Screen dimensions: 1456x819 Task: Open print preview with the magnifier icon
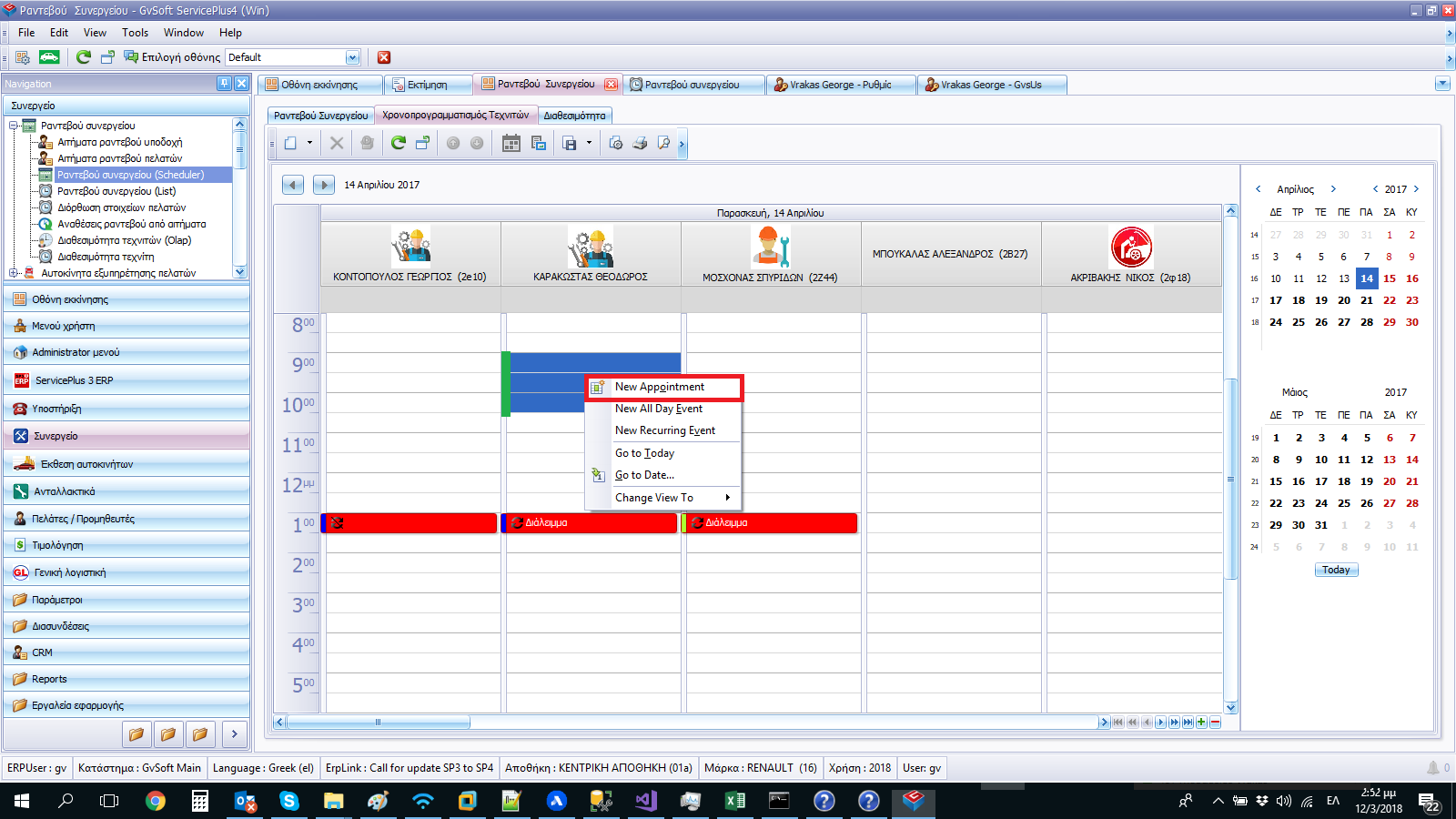click(x=663, y=143)
